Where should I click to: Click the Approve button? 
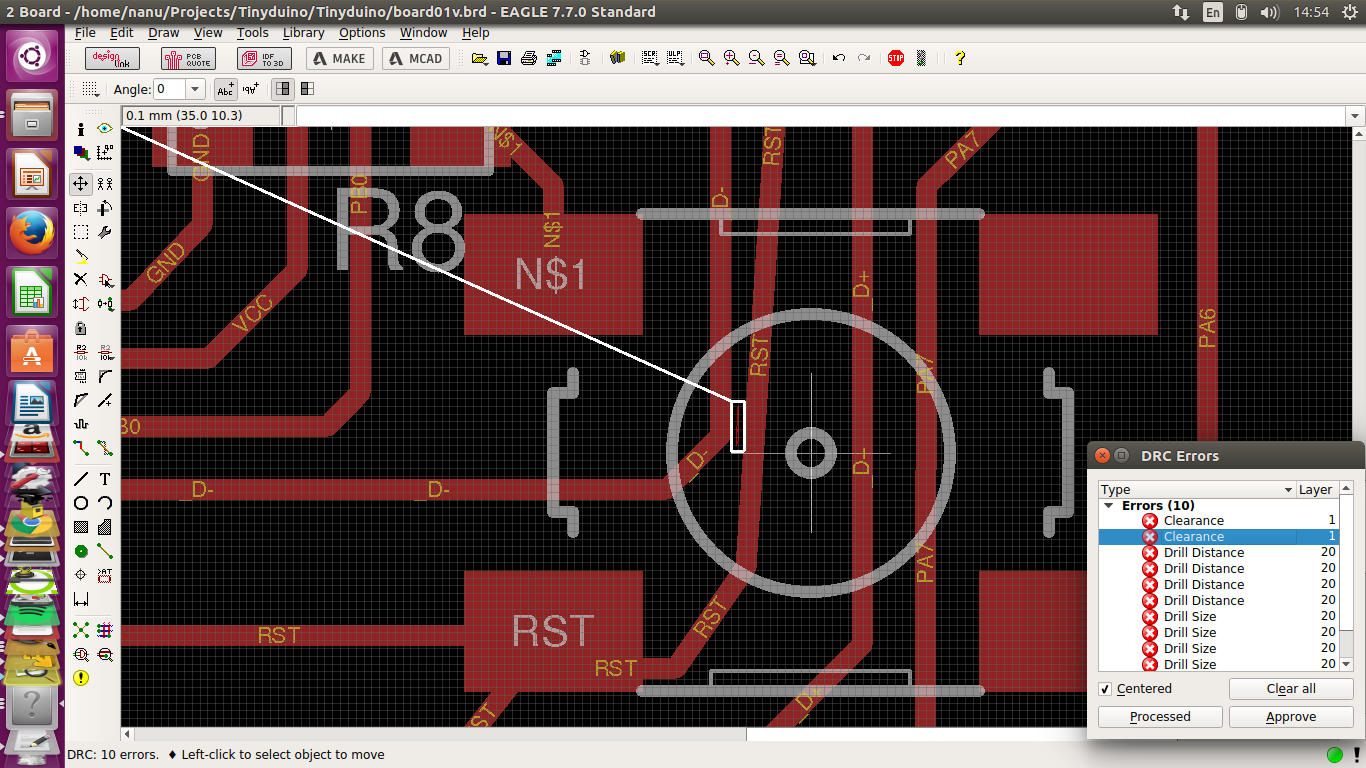click(1290, 717)
